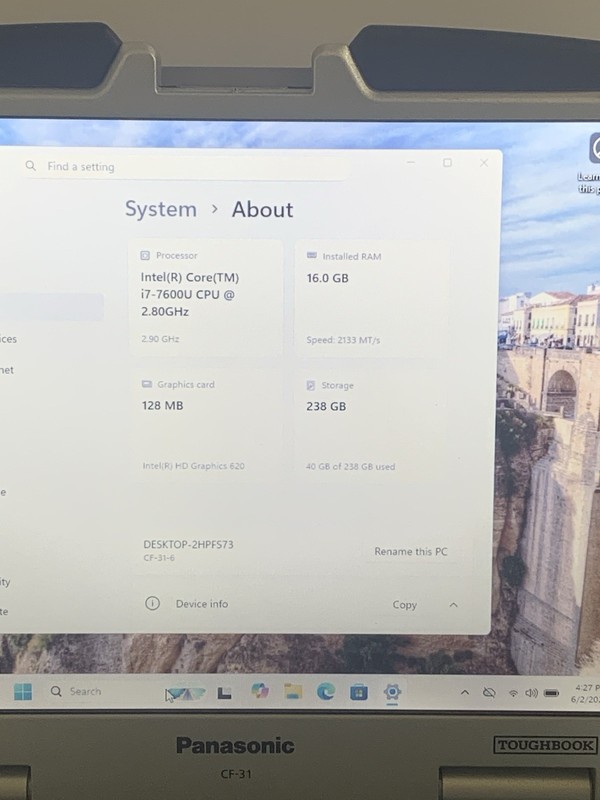600x800 pixels.
Task: Click the cloud sync status tray icon
Action: point(489,693)
